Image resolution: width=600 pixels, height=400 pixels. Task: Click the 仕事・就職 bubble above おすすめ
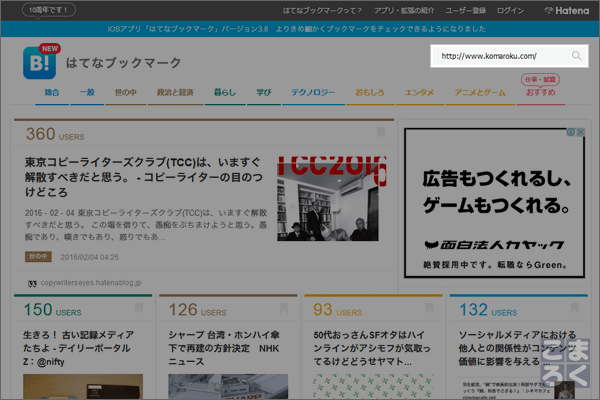pyautogui.click(x=540, y=80)
